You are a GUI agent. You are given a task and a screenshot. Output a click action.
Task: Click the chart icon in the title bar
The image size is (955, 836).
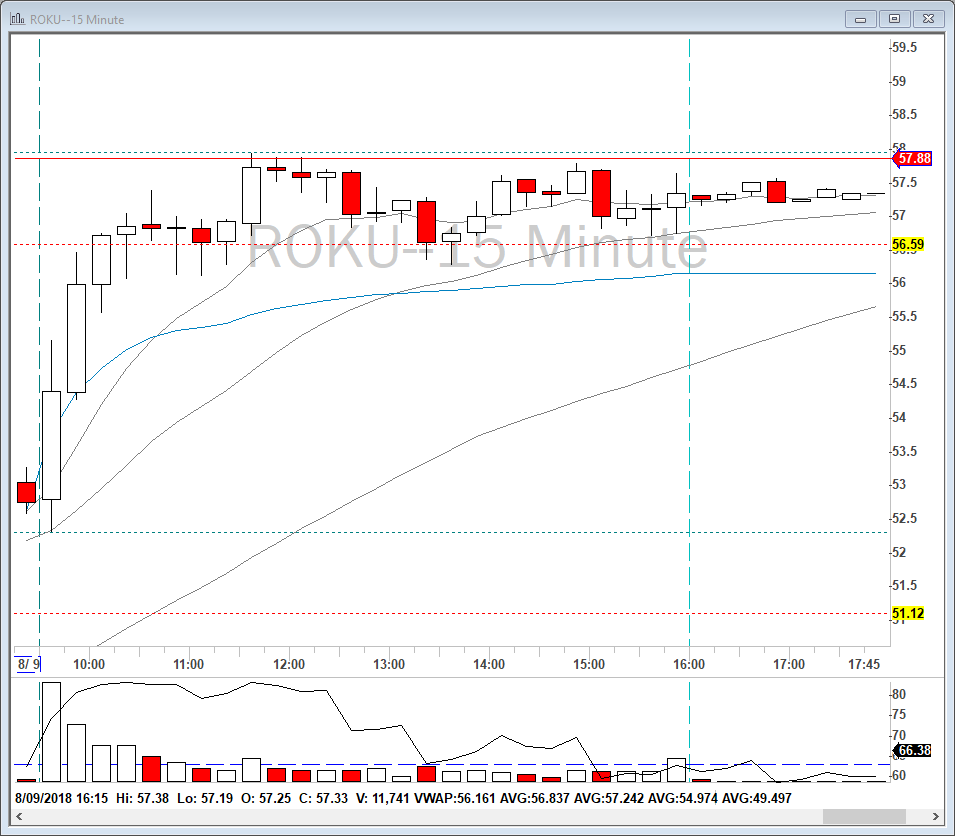tap(17, 19)
